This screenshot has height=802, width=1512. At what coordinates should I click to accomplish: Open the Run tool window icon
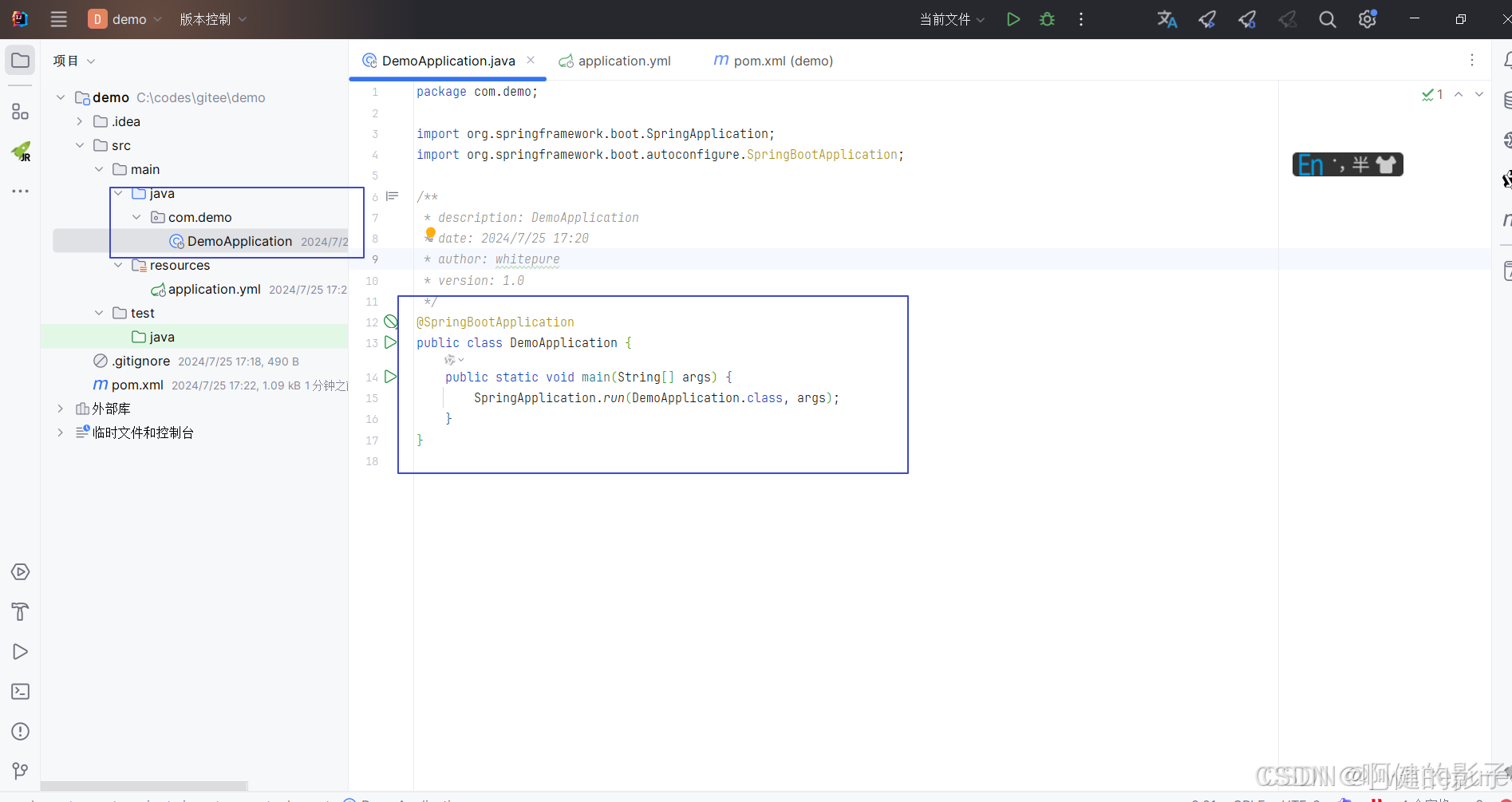[x=20, y=652]
